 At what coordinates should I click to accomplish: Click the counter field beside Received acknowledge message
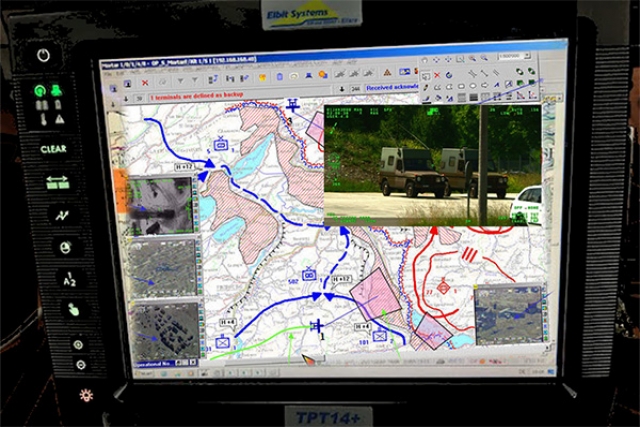355,89
